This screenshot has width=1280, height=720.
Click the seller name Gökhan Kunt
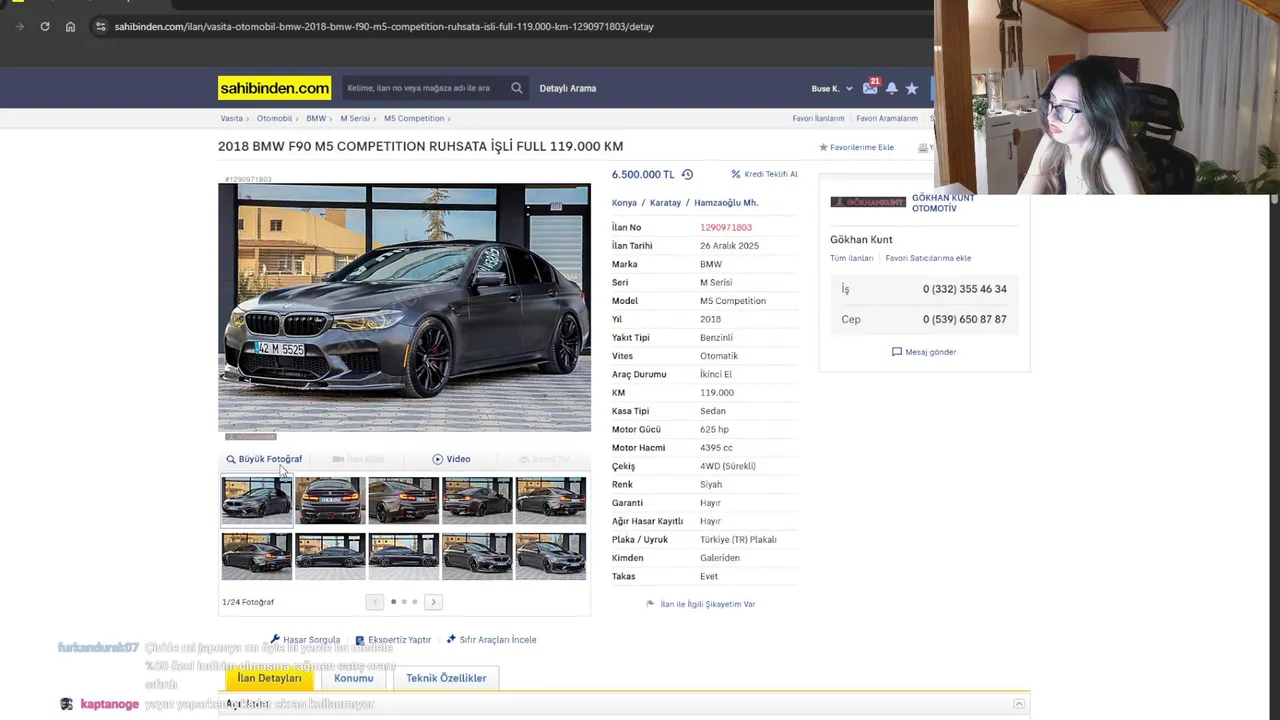pyautogui.click(x=861, y=239)
